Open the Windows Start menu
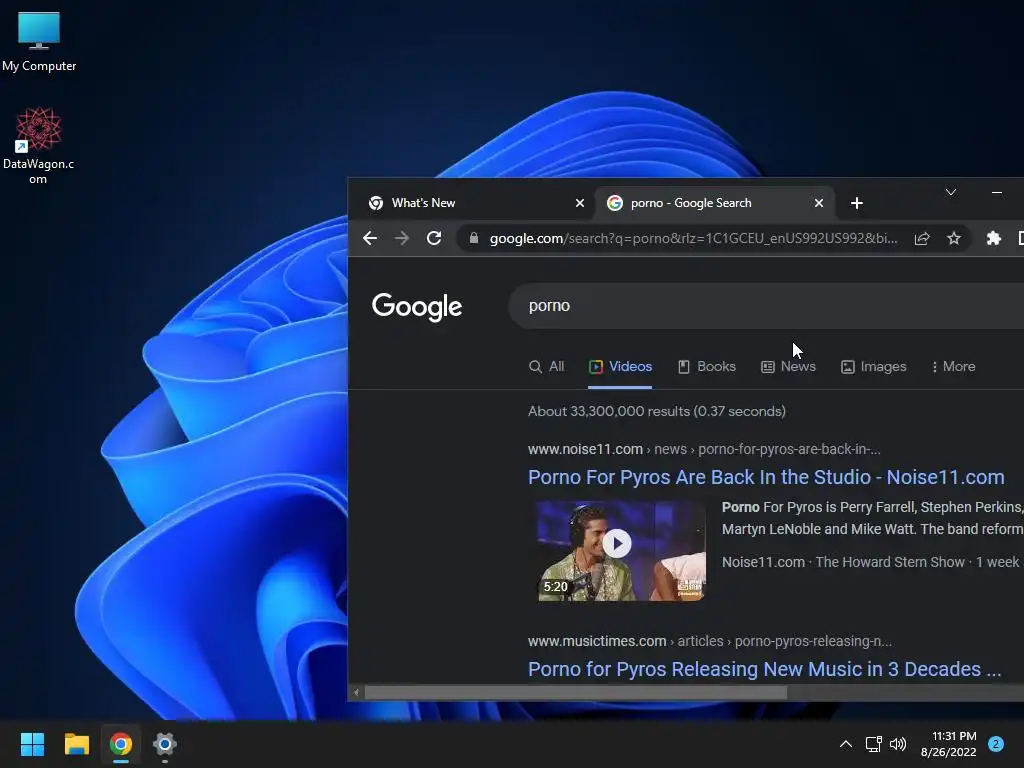The image size is (1024, 768). [x=32, y=744]
